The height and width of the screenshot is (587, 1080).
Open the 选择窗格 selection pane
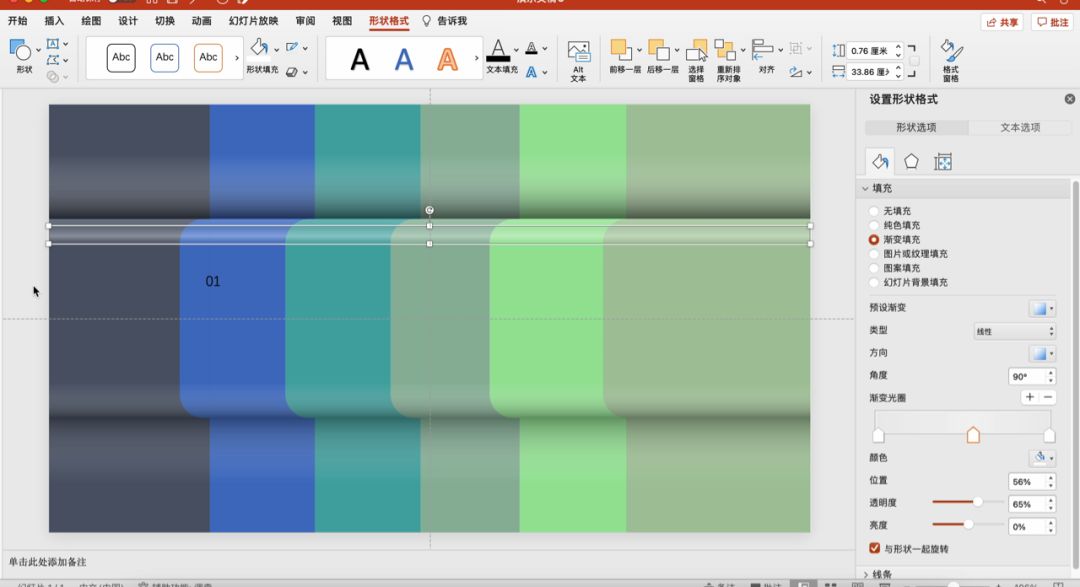pyautogui.click(x=696, y=61)
